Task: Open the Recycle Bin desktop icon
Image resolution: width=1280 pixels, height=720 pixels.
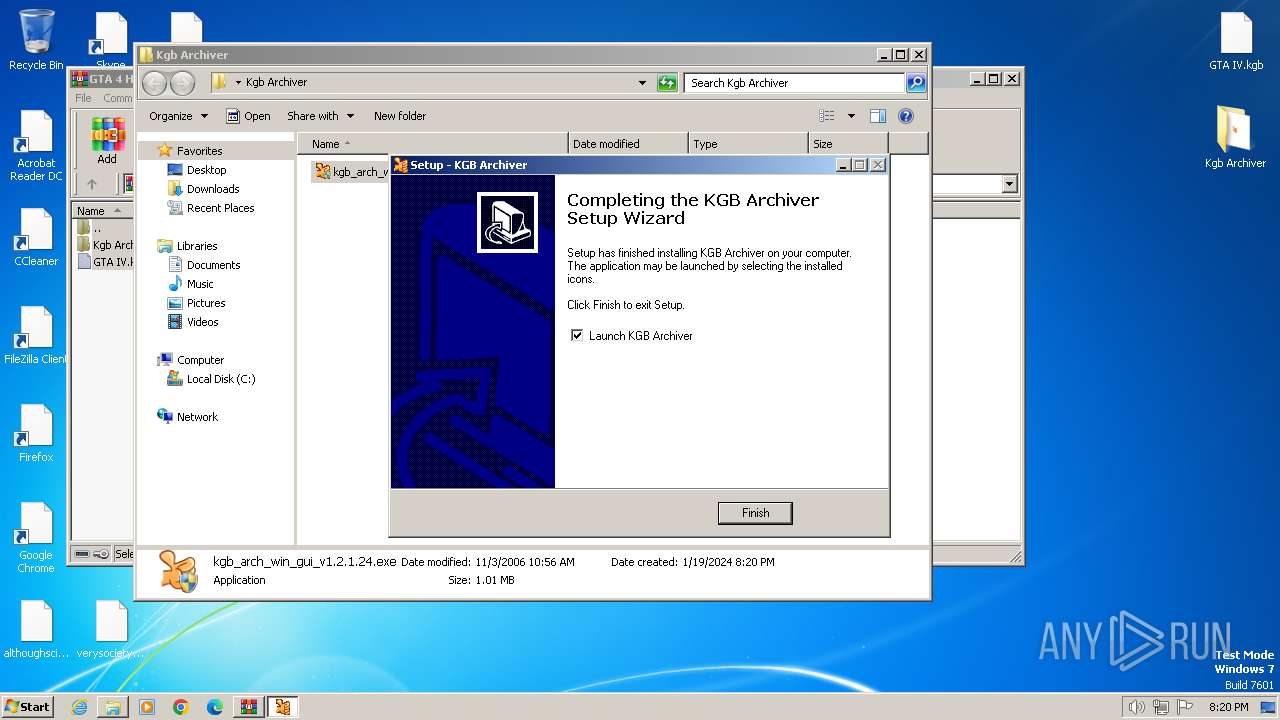Action: point(36,40)
